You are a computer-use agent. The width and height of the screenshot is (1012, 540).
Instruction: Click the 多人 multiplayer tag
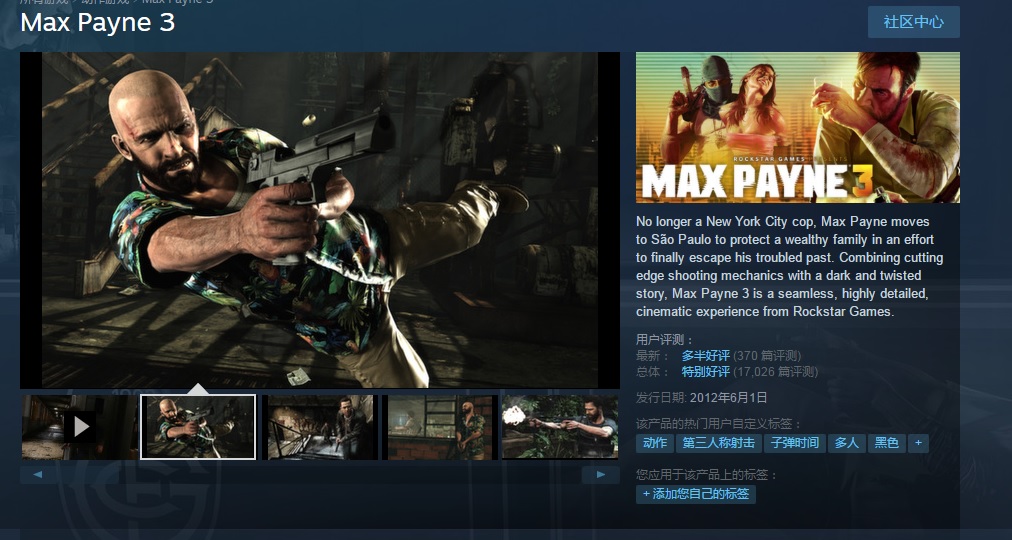coord(846,443)
